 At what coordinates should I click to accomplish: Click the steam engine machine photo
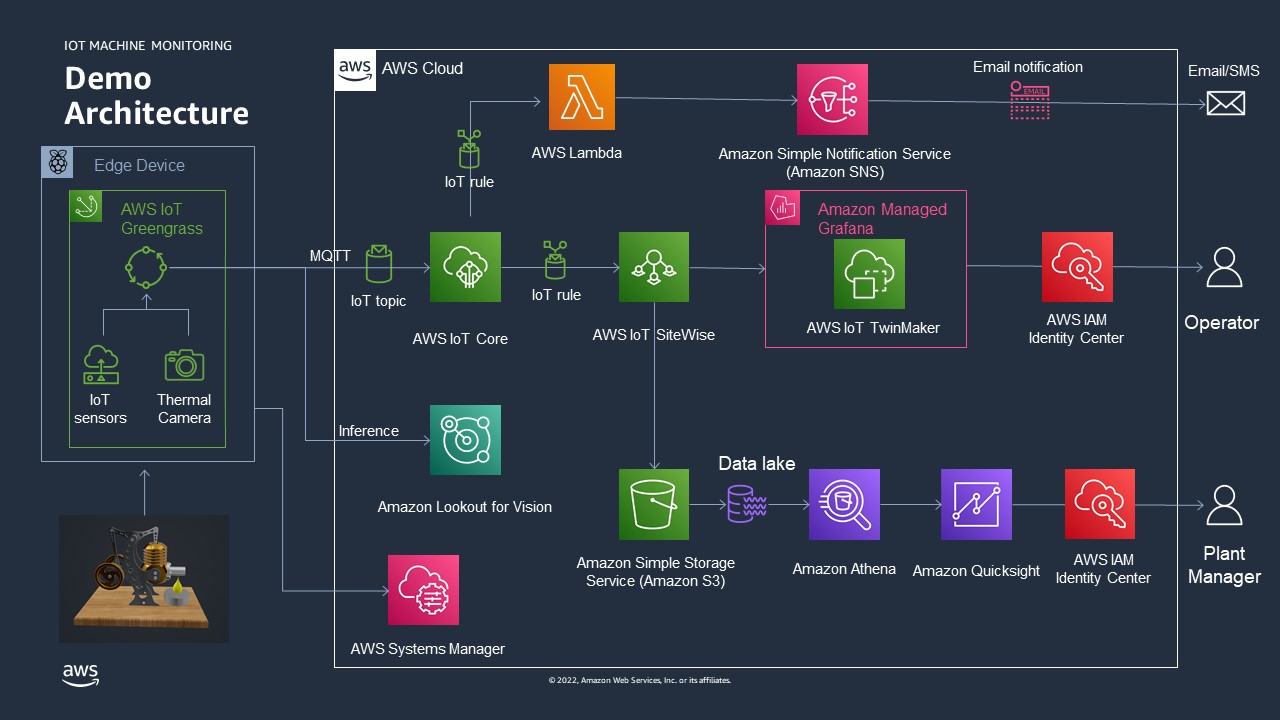pyautogui.click(x=144, y=579)
